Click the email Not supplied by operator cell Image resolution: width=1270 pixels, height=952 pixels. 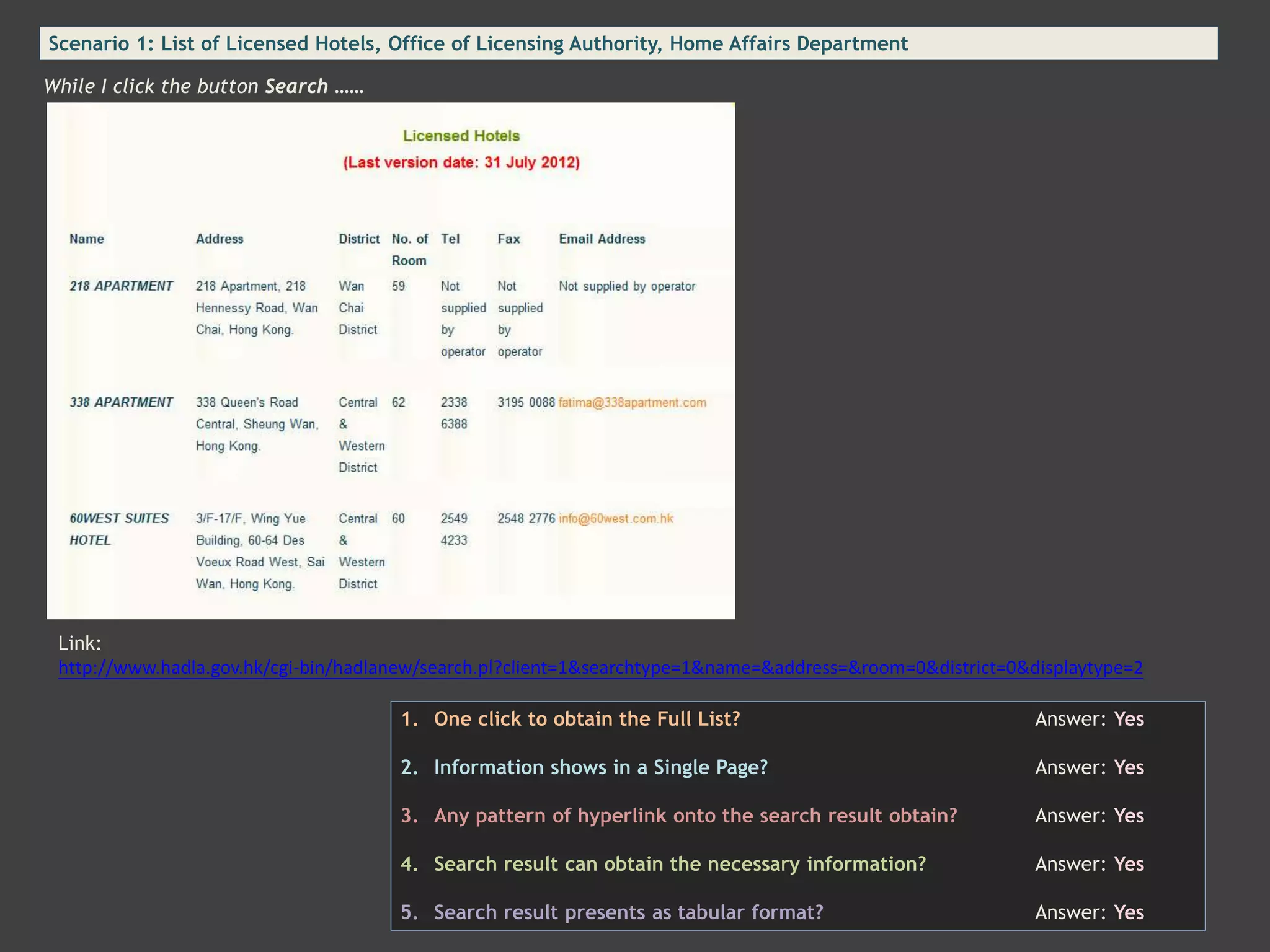pos(627,286)
